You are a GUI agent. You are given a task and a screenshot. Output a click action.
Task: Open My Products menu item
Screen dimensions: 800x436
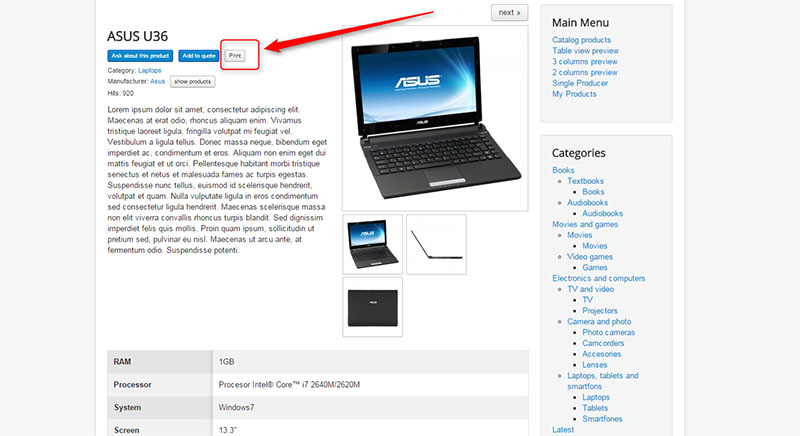point(574,94)
